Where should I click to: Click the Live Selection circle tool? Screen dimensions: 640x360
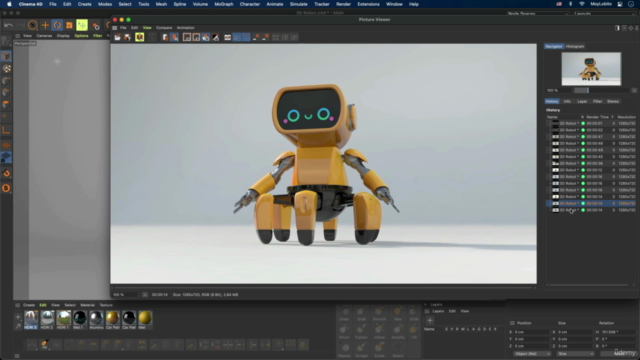coord(33,25)
